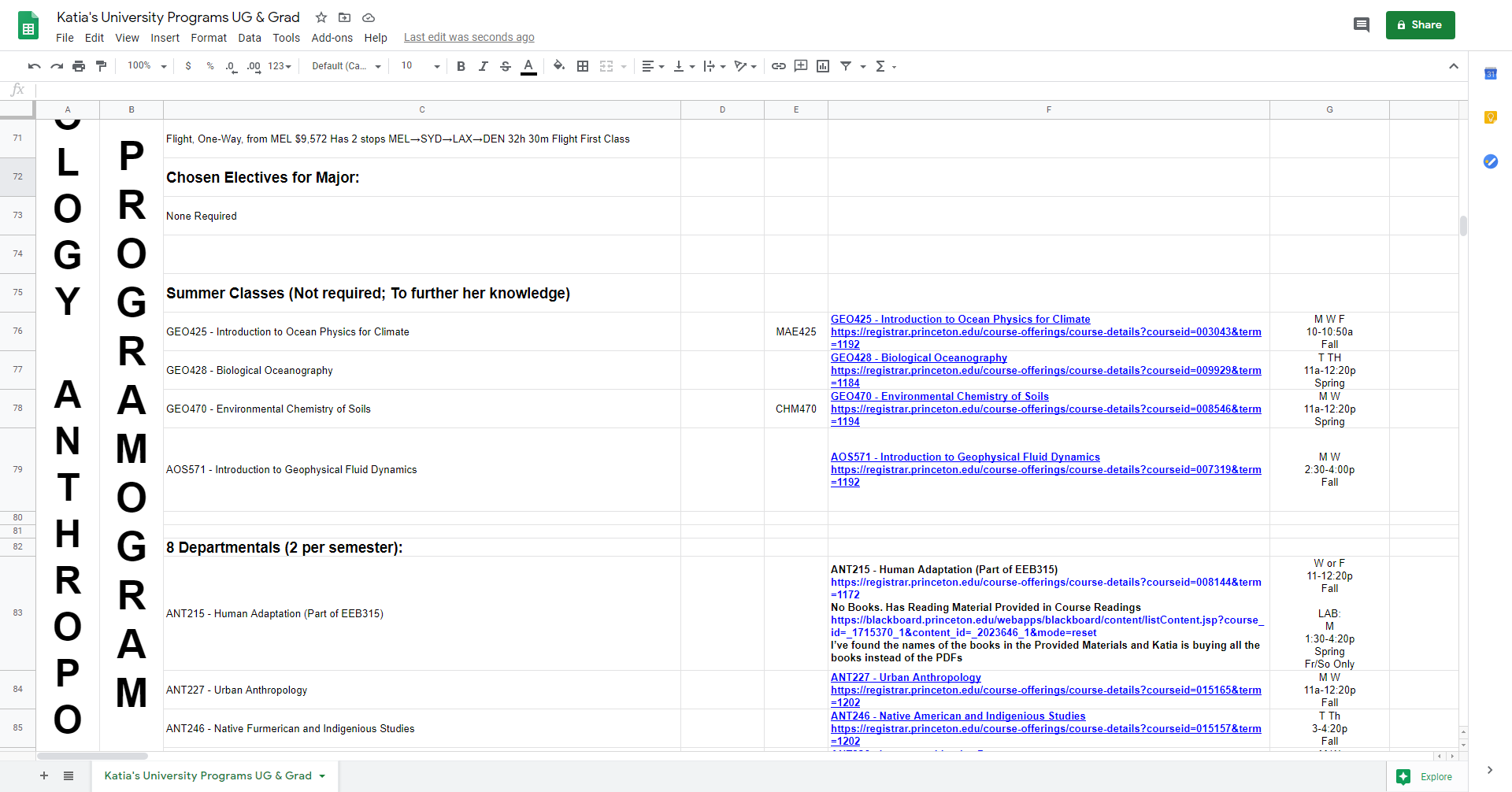1512x792 pixels.
Task: Expand the font family dropdown
Action: pyautogui.click(x=346, y=66)
